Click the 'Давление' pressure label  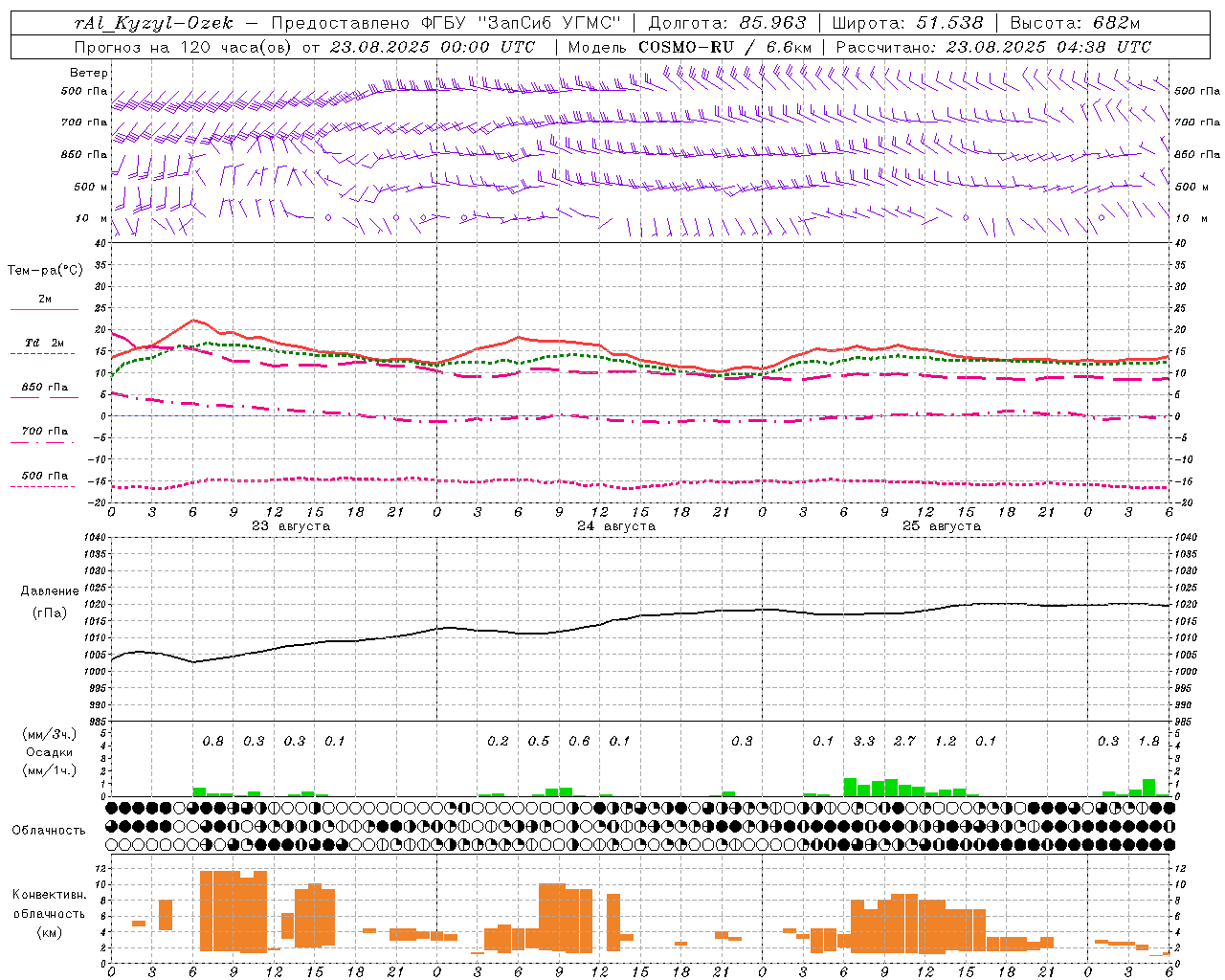click(x=50, y=591)
